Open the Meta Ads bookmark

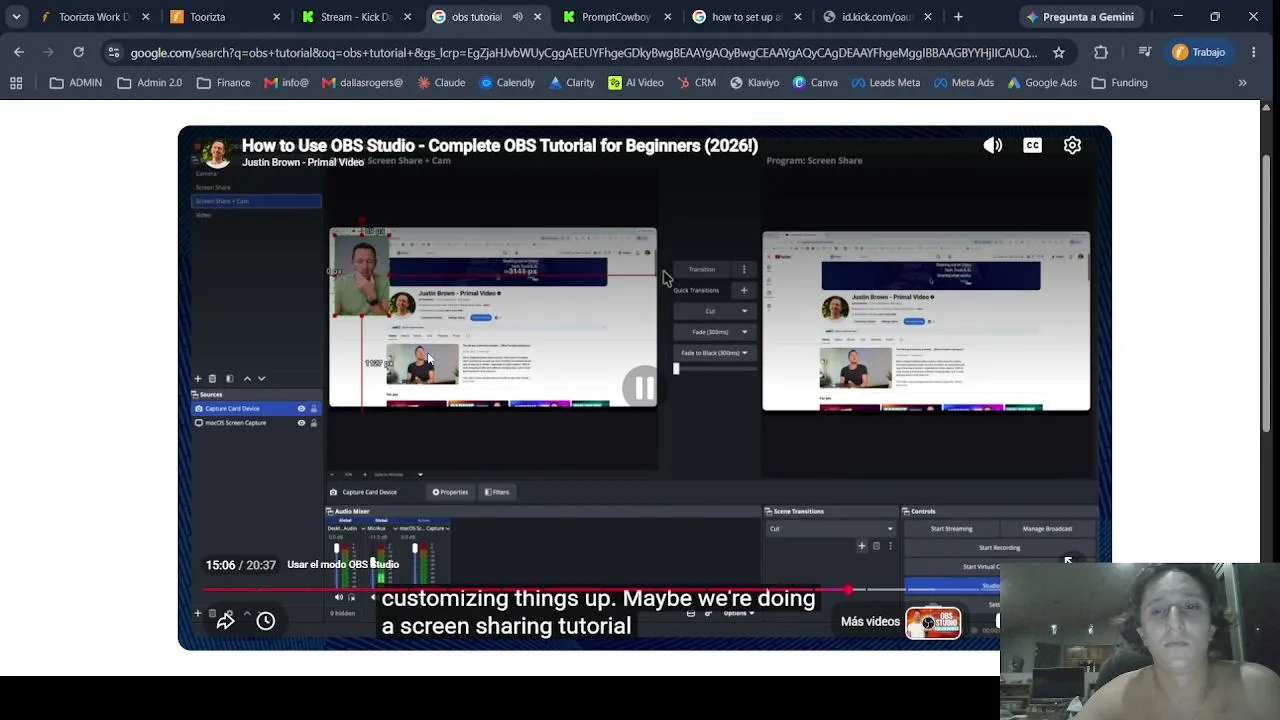[964, 83]
